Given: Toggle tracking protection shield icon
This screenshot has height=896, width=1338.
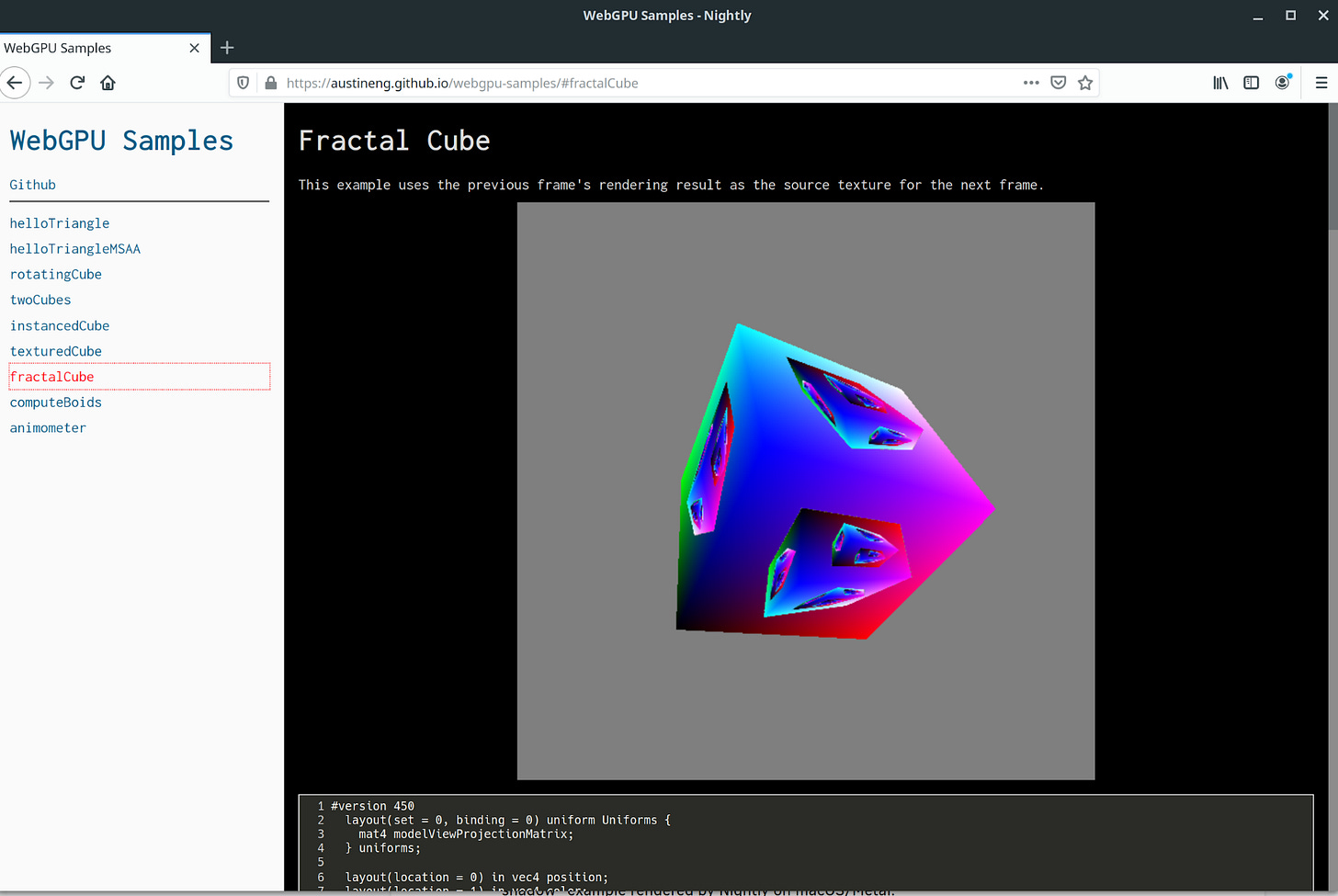Looking at the screenshot, I should 242,82.
